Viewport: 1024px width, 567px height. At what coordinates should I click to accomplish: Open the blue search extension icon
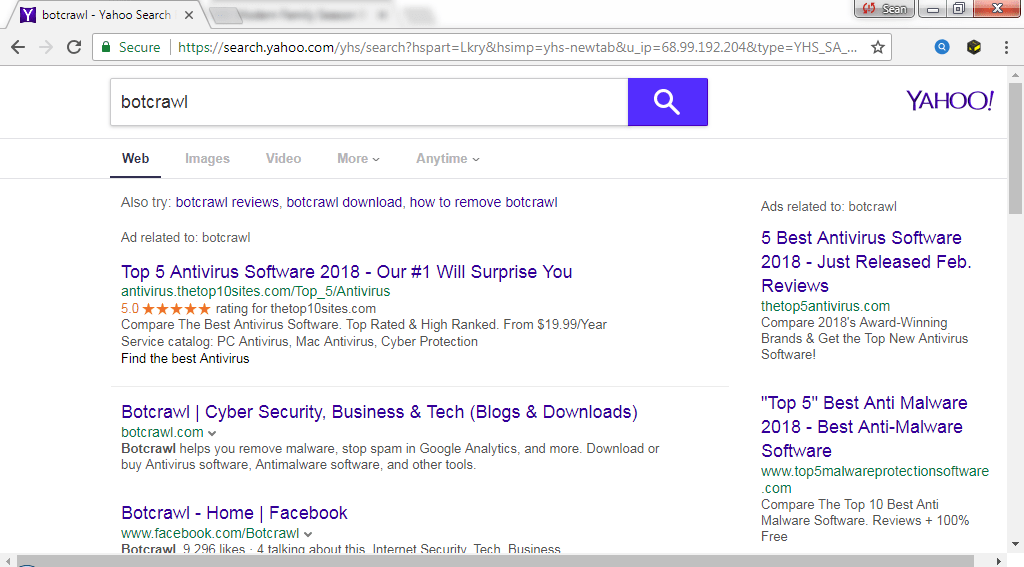(x=942, y=47)
